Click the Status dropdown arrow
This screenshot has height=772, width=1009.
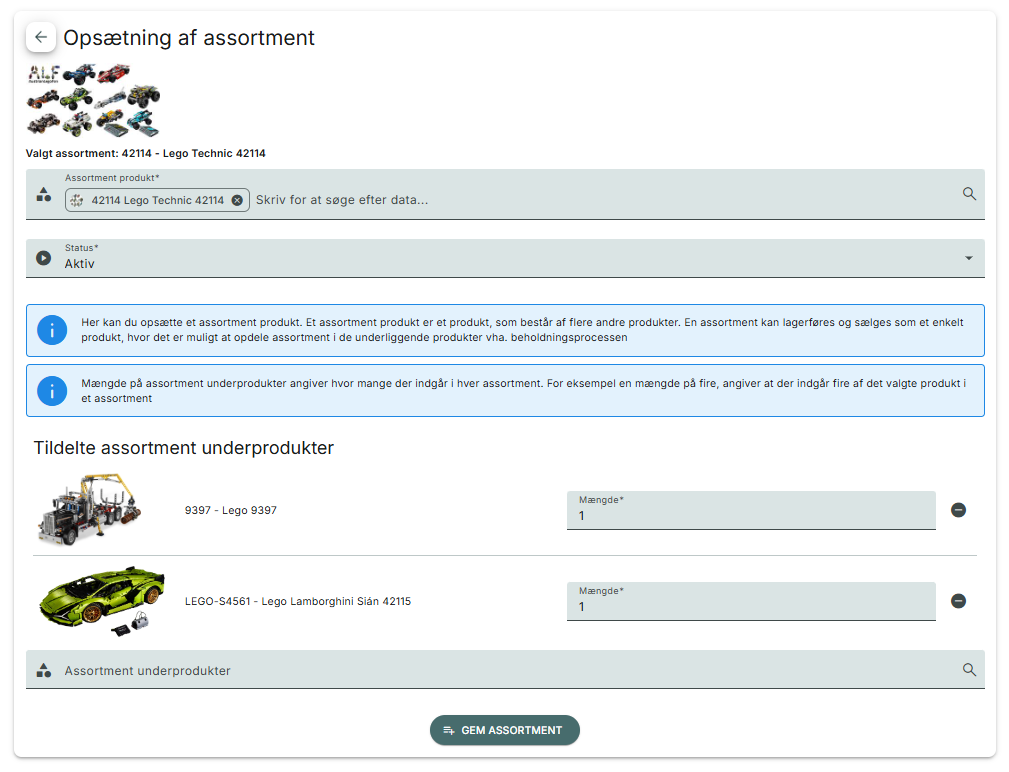pyautogui.click(x=968, y=258)
